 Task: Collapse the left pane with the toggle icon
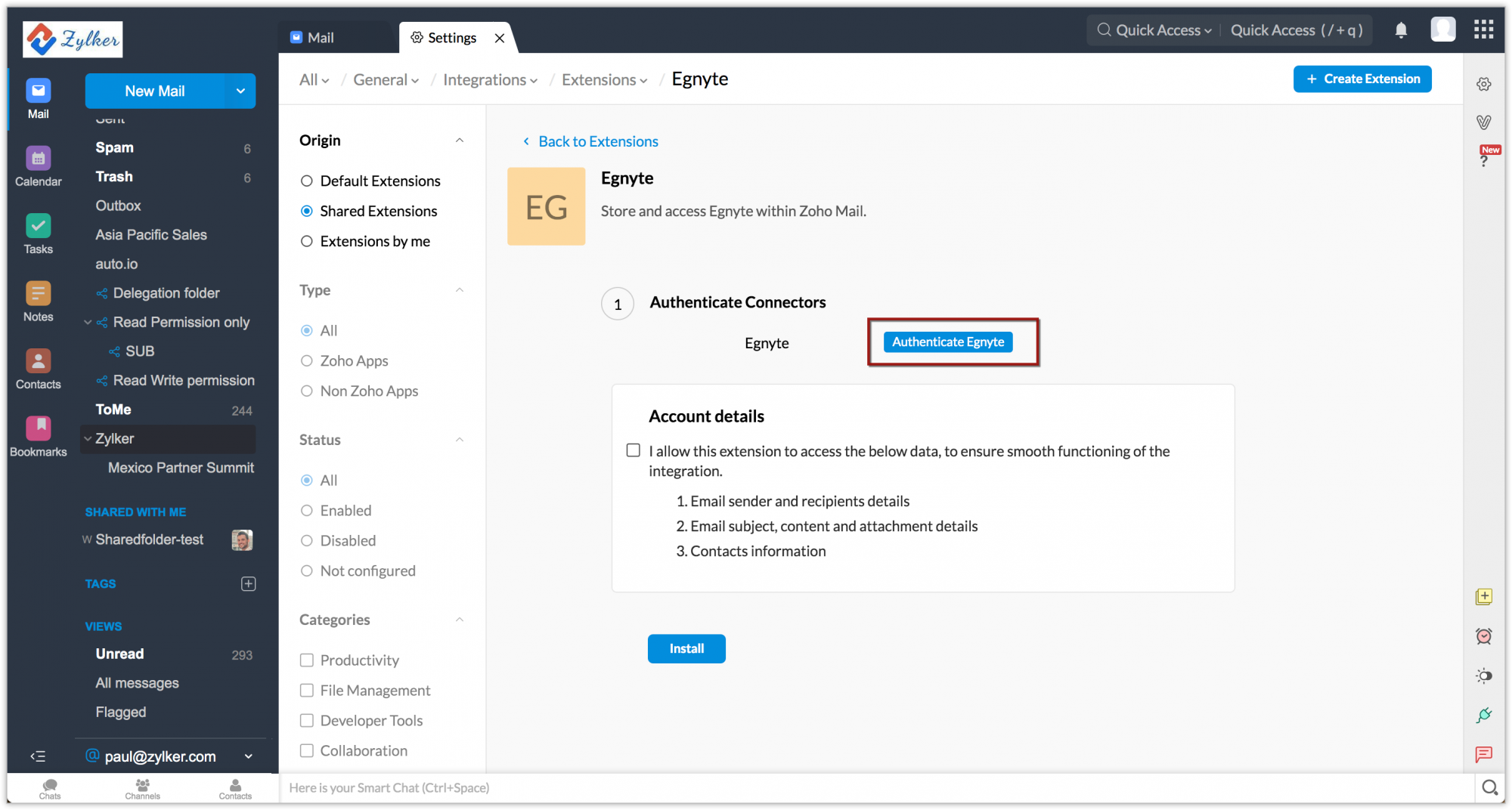pyautogui.click(x=38, y=756)
